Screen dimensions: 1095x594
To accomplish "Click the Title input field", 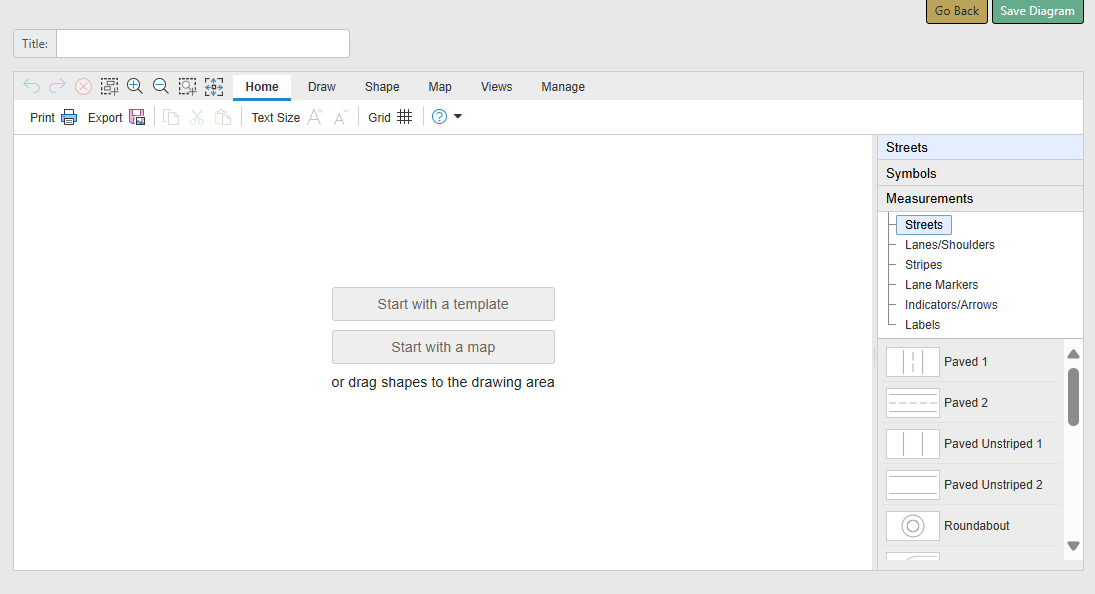I will click(x=202, y=44).
